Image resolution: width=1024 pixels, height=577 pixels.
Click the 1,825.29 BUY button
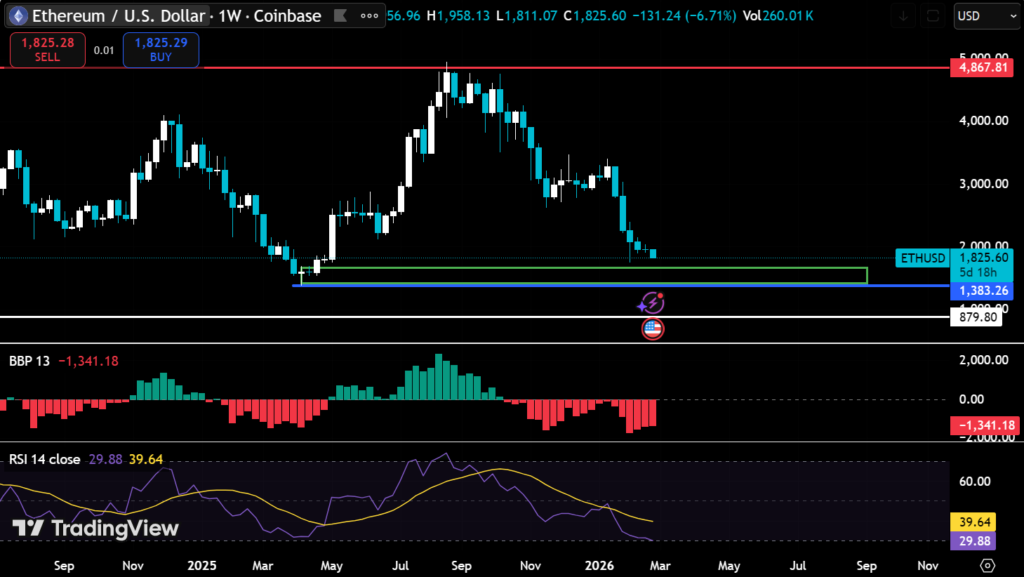coord(160,51)
